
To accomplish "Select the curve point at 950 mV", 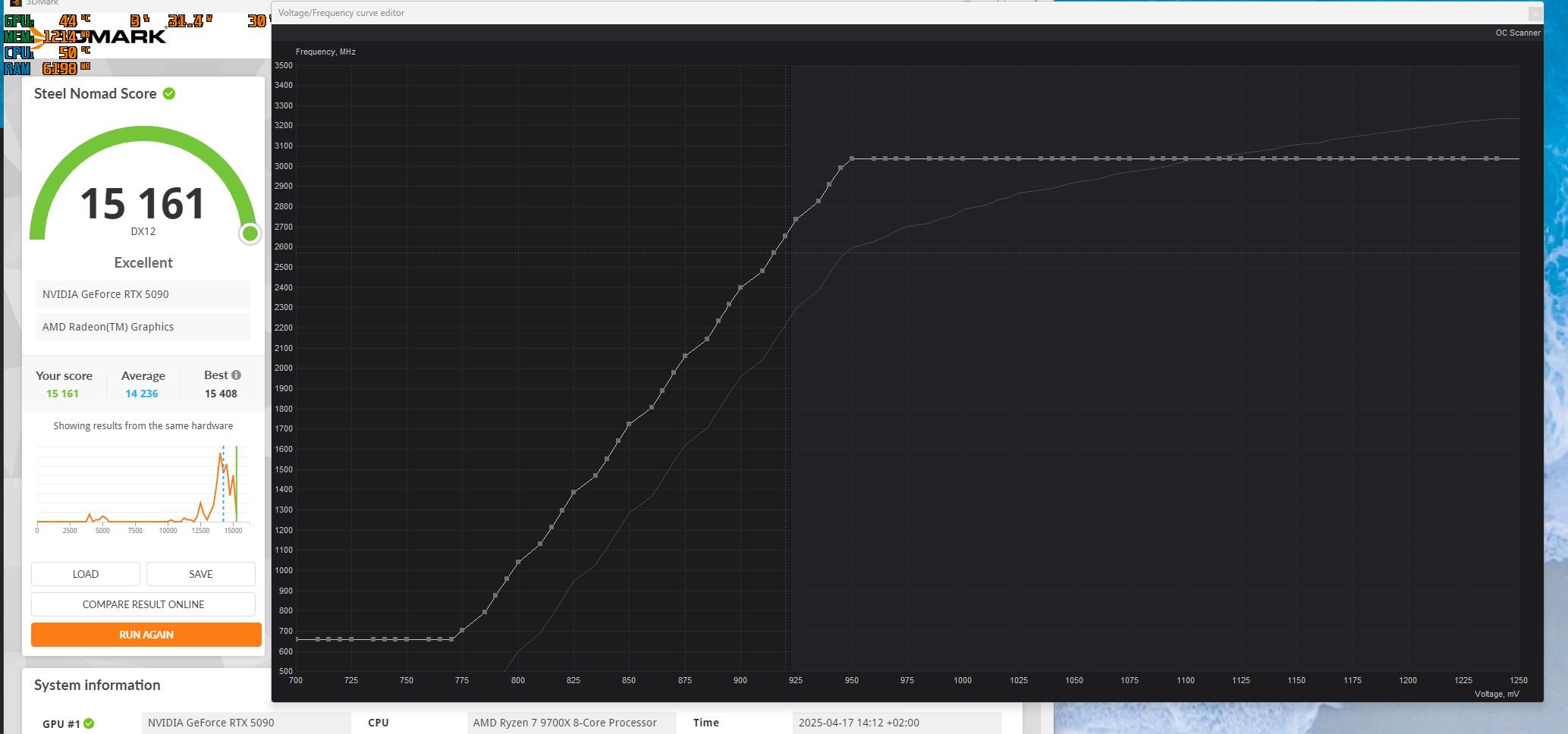I will tap(852, 158).
